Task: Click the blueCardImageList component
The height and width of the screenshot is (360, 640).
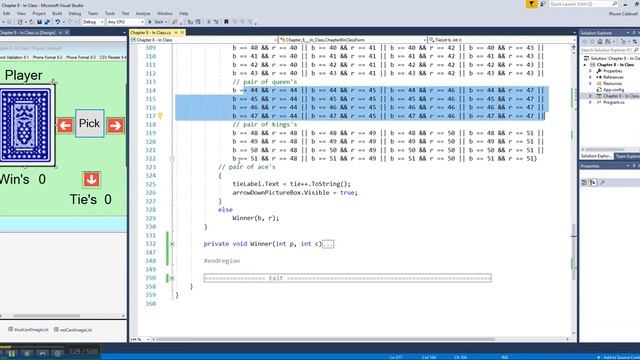Action: coord(29,329)
